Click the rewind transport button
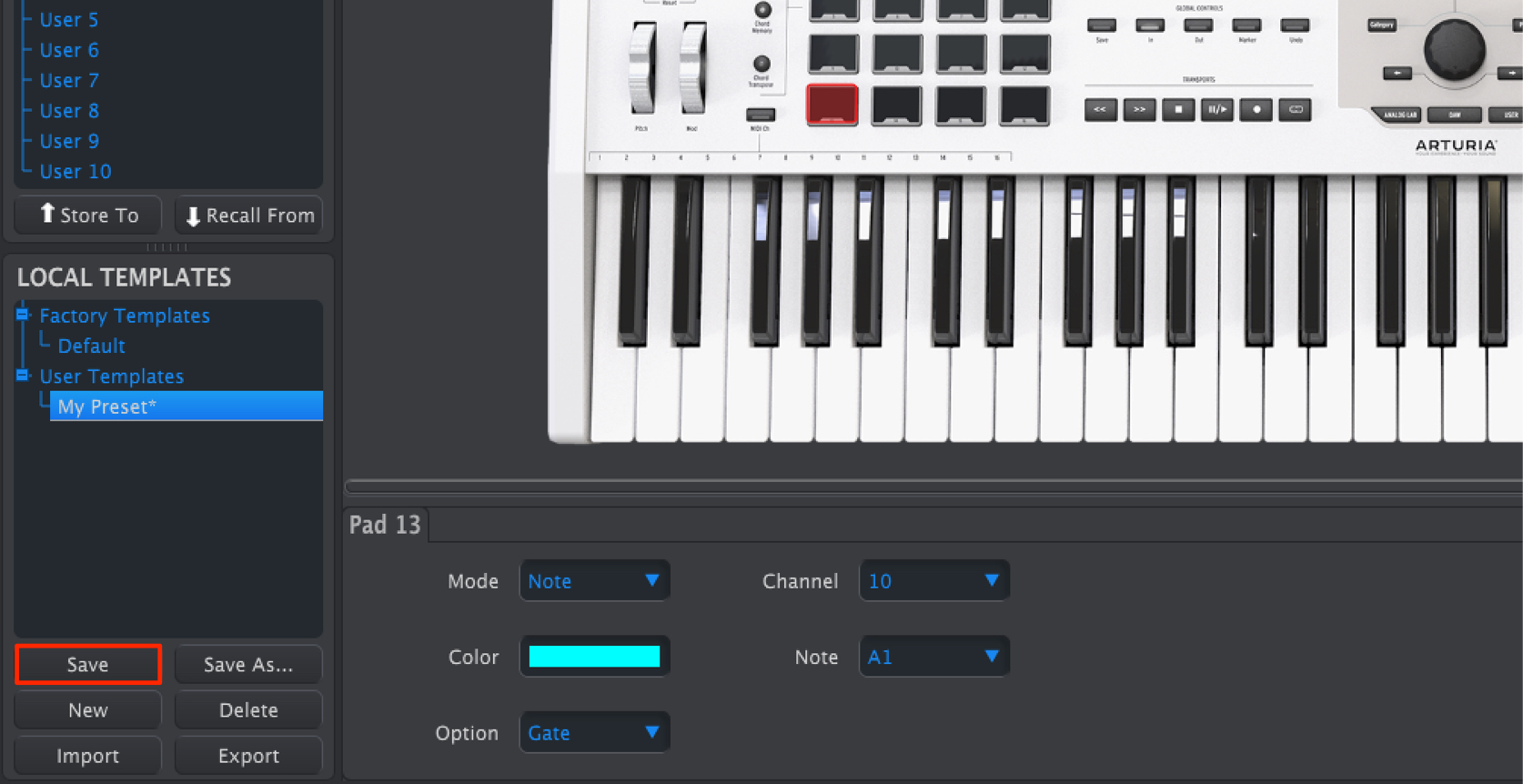This screenshot has width=1523, height=784. [1100, 109]
